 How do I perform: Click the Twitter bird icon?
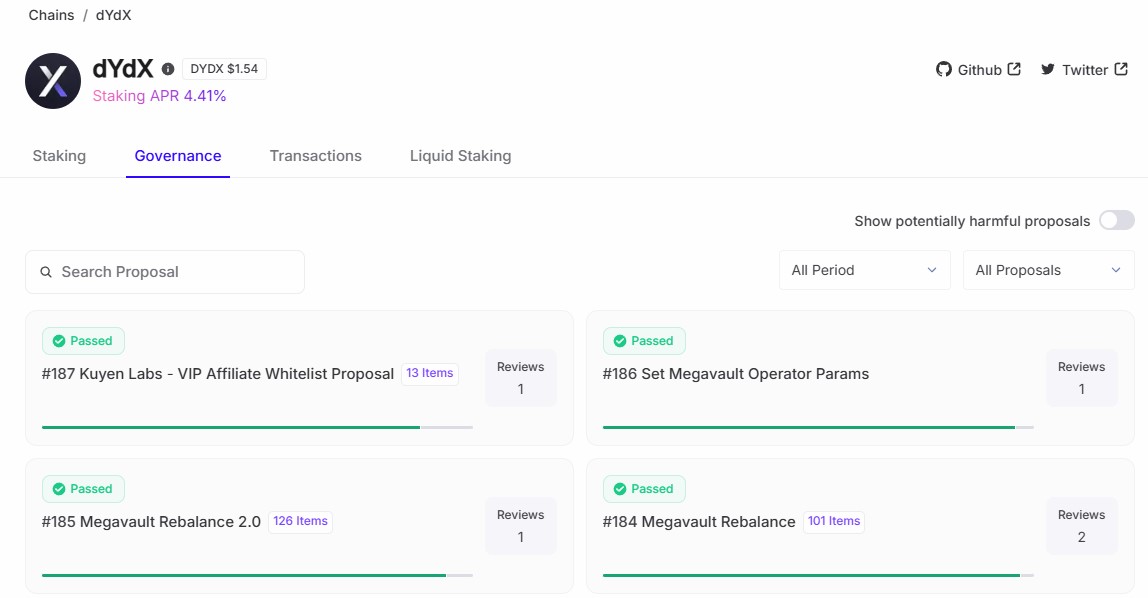[x=1048, y=70]
